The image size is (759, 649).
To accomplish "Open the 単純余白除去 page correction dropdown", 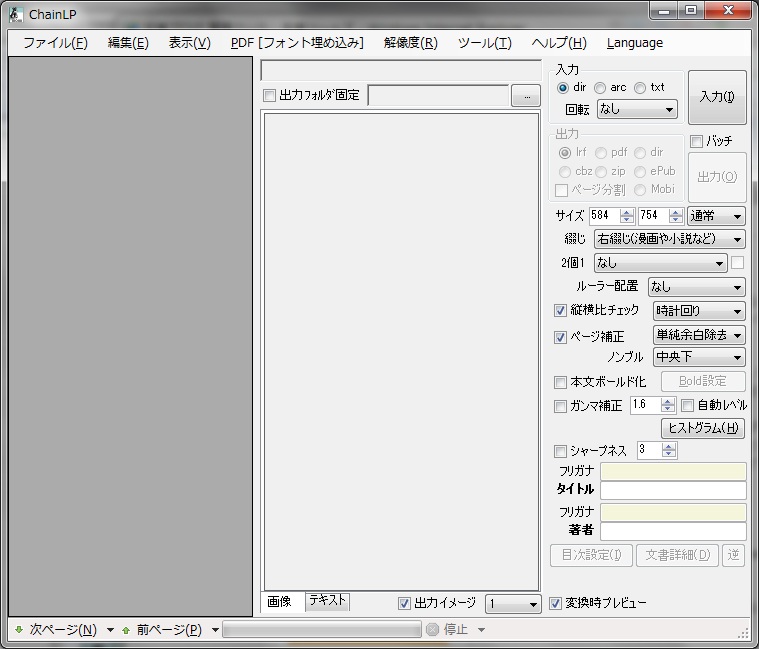I will pyautogui.click(x=698, y=335).
